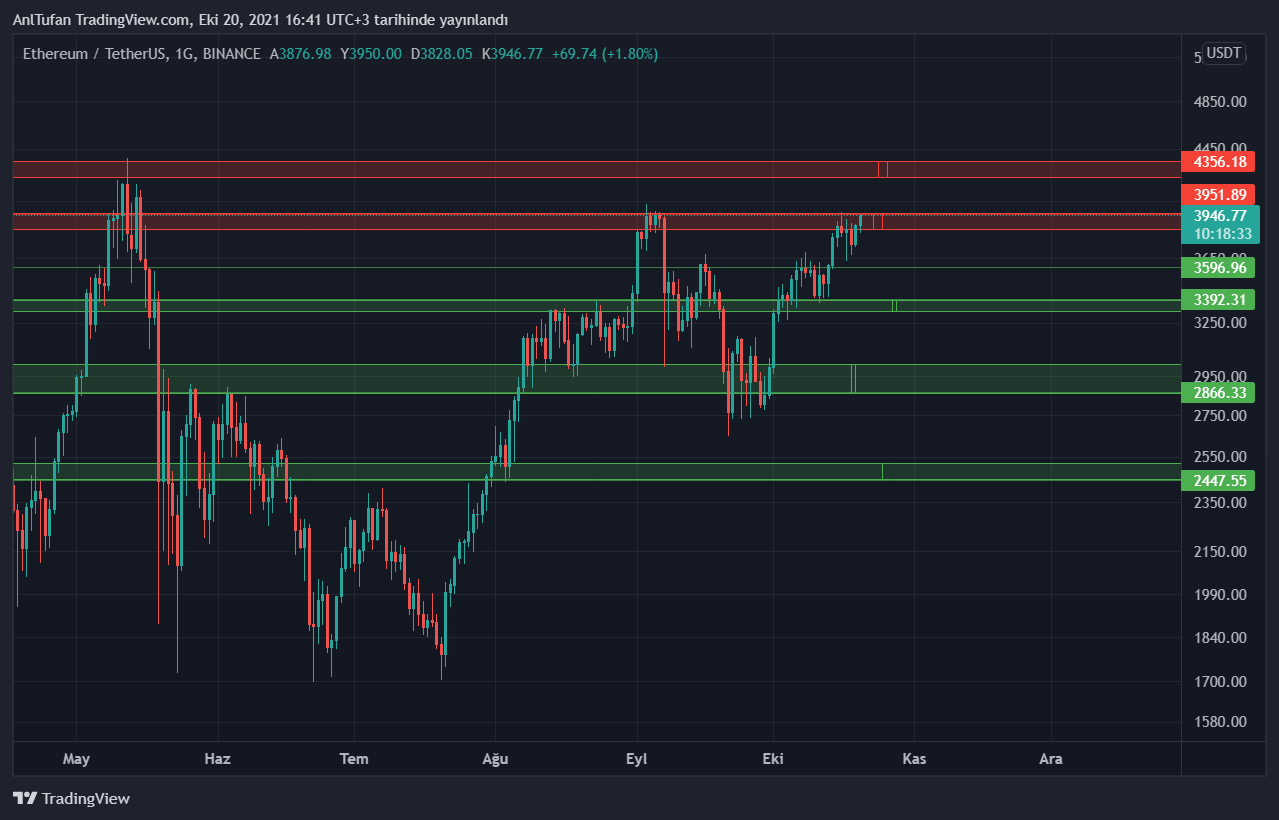This screenshot has height=820, width=1279.
Task: Click the Haz label on time axis
Action: point(217,759)
